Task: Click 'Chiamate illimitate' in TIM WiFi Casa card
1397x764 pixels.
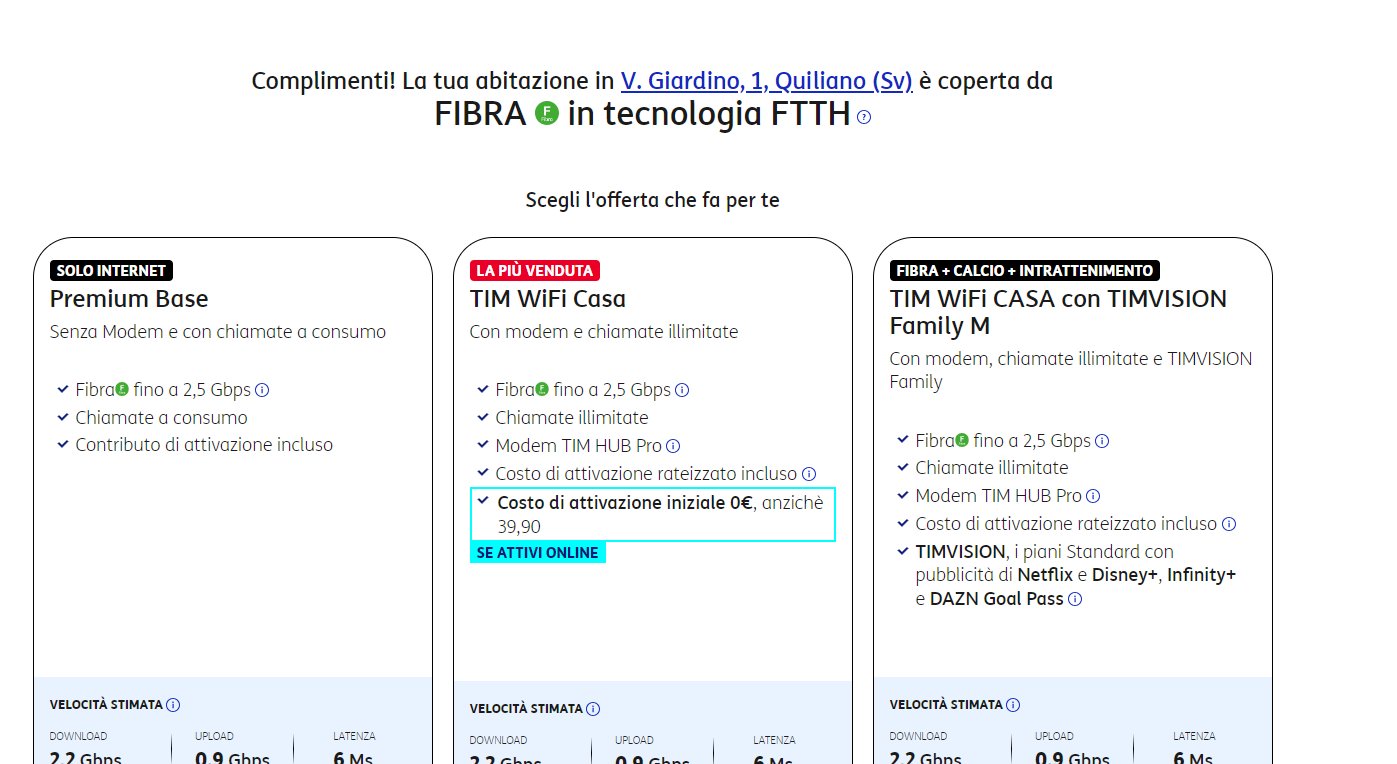Action: pyautogui.click(x=572, y=418)
